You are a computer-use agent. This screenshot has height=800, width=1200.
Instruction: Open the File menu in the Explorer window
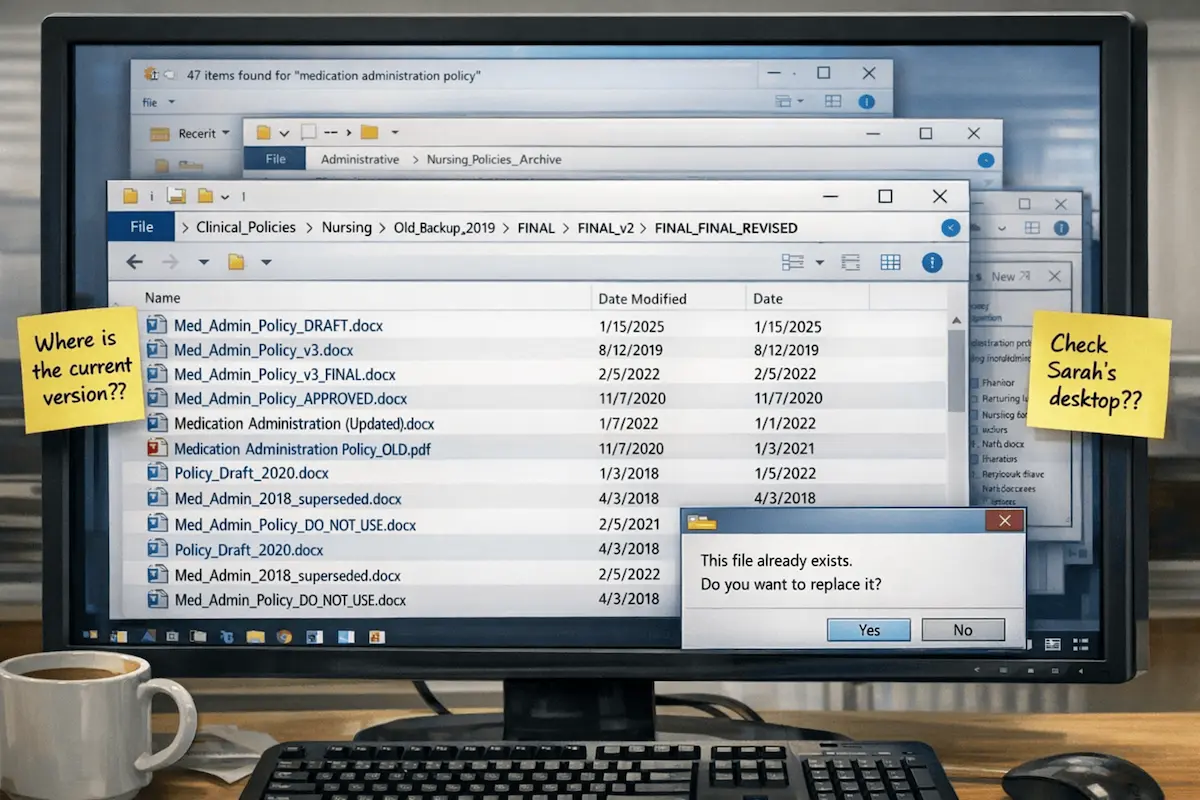tap(140, 226)
